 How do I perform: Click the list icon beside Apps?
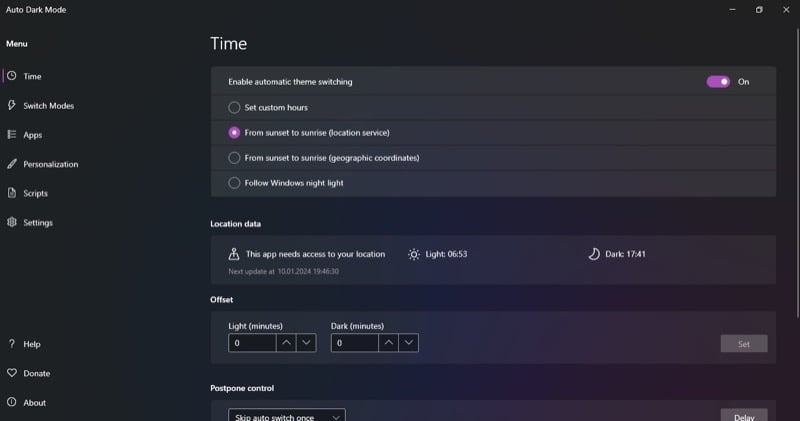[x=12, y=134]
